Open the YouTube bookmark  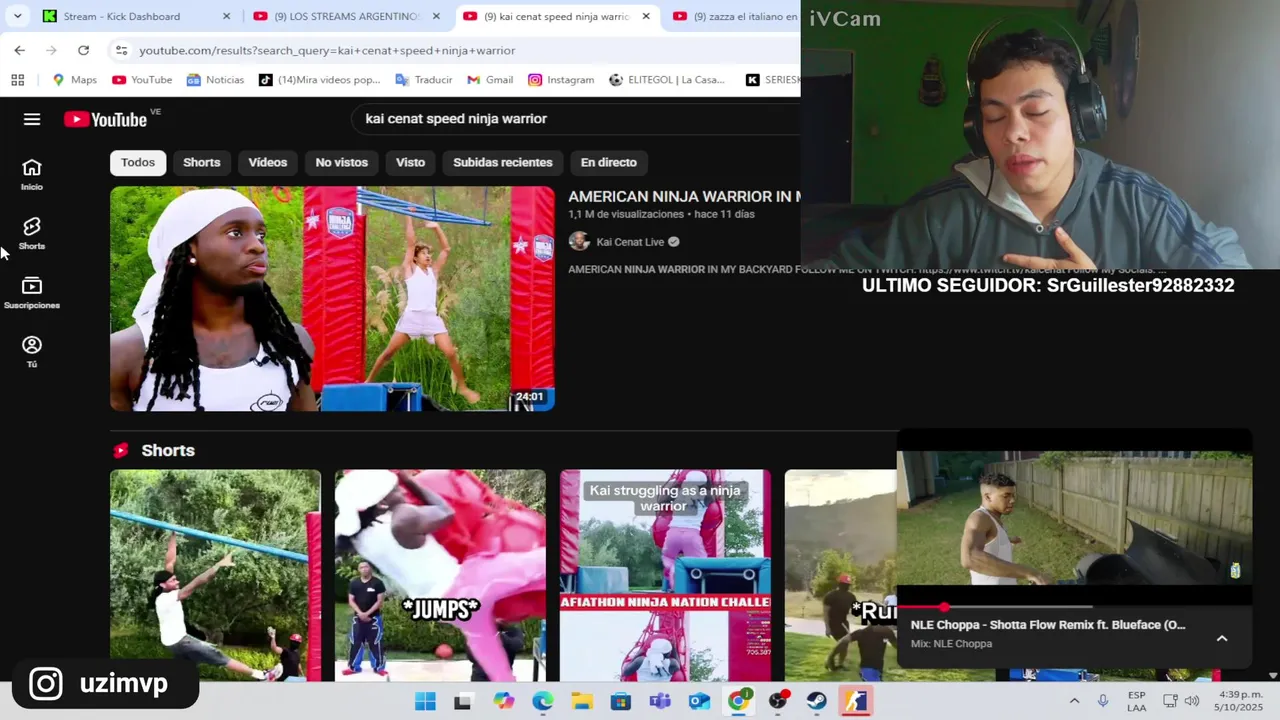tap(142, 80)
